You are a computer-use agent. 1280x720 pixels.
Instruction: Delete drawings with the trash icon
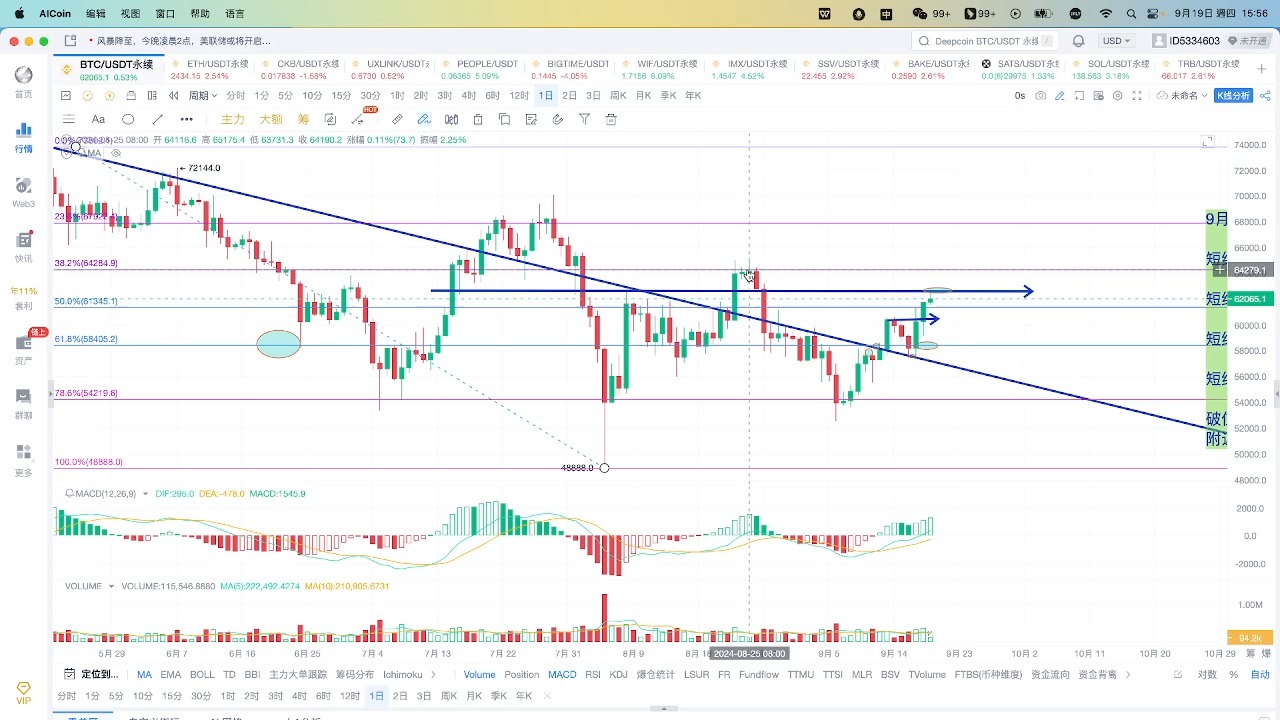pyautogui.click(x=611, y=119)
